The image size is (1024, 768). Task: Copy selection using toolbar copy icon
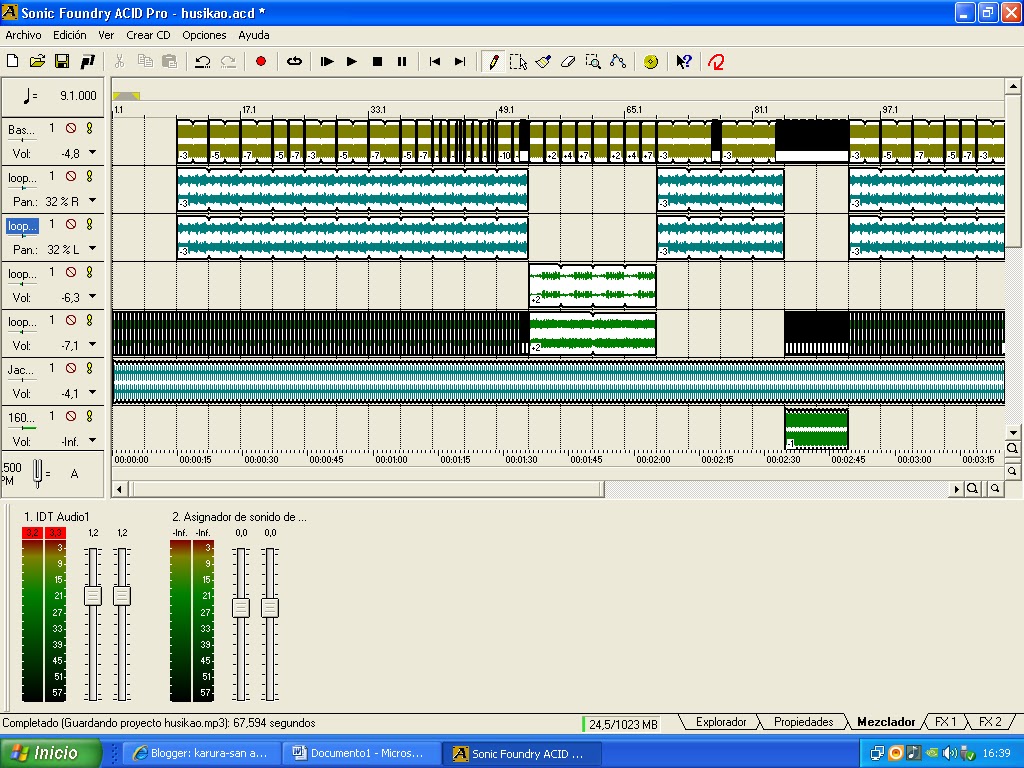(x=144, y=61)
